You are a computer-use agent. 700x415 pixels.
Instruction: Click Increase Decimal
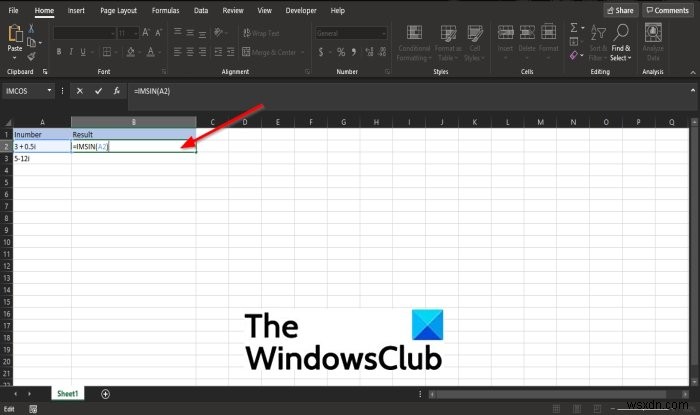click(x=369, y=52)
